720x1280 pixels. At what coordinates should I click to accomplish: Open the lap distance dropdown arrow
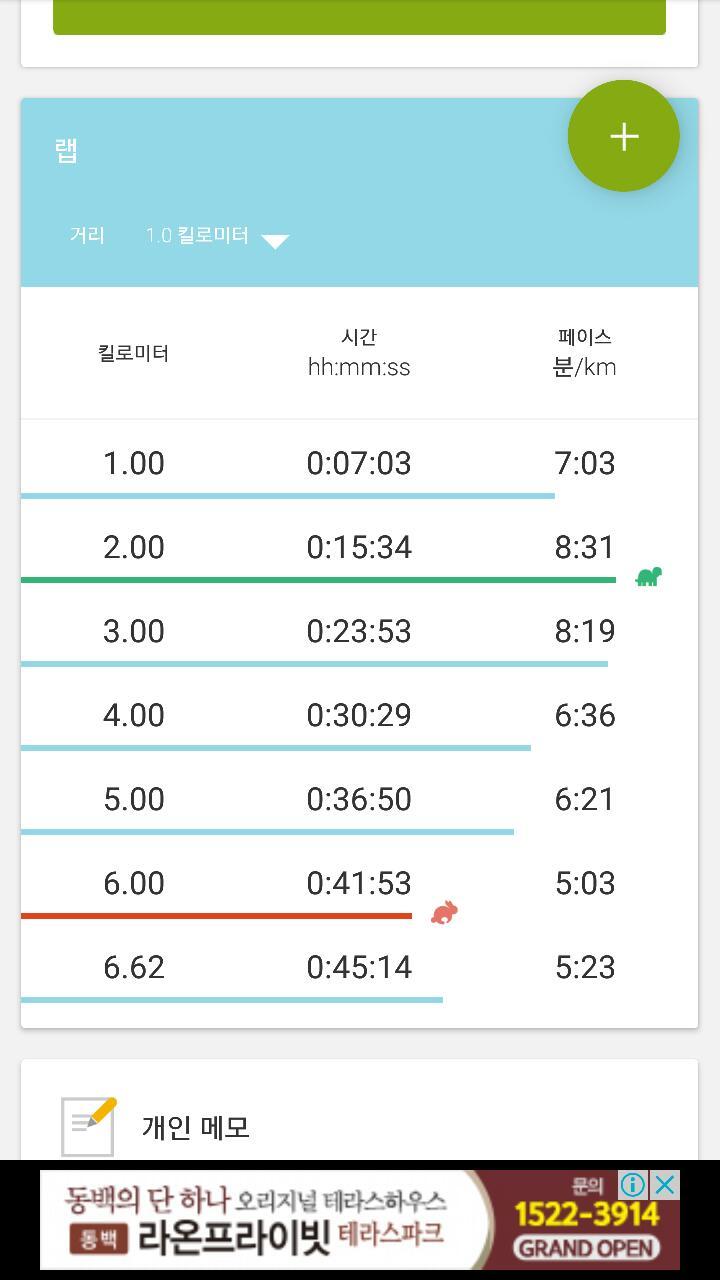click(x=275, y=240)
